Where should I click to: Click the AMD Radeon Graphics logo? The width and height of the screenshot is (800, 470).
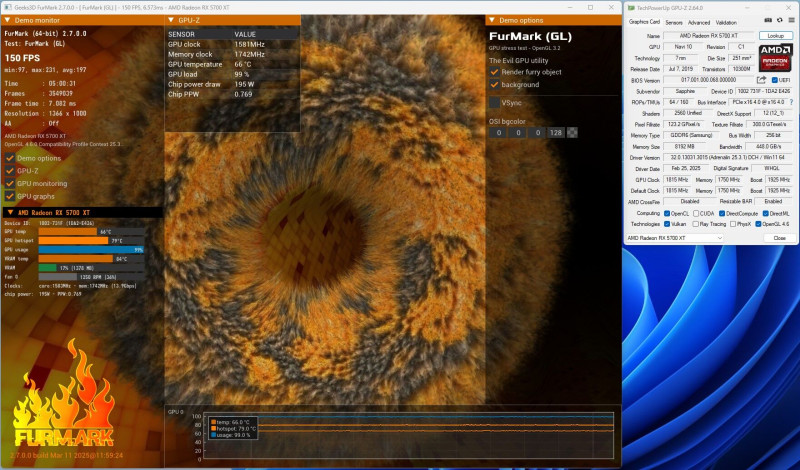775,58
